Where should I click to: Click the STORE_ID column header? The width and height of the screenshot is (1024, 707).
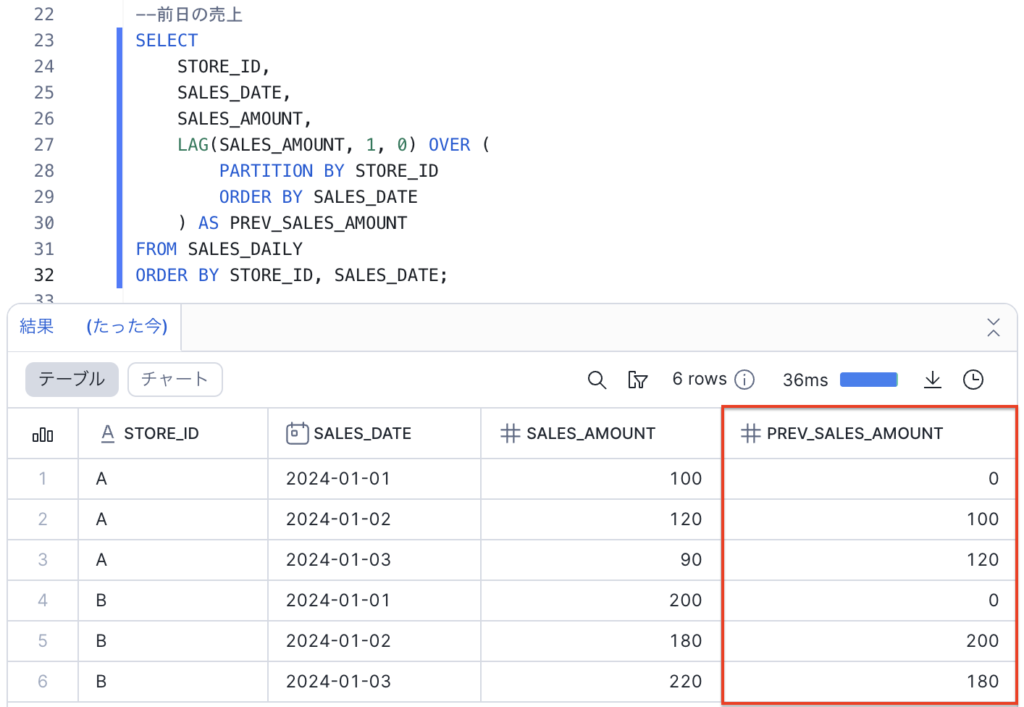coord(161,433)
